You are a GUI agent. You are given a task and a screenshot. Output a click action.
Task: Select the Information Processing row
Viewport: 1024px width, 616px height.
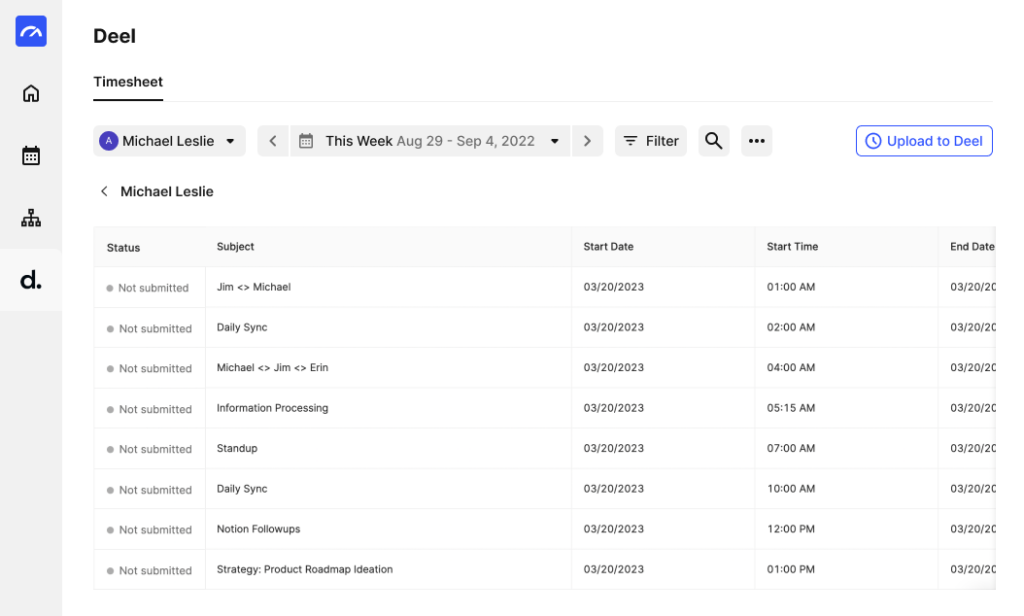click(272, 408)
